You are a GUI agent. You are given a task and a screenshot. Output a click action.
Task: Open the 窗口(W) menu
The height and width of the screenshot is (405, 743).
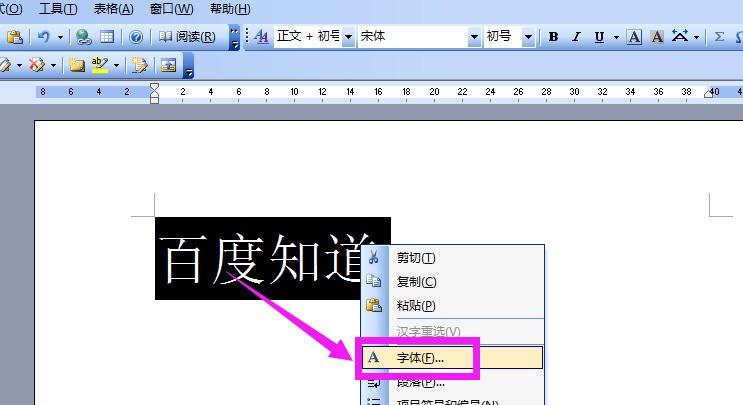172,9
